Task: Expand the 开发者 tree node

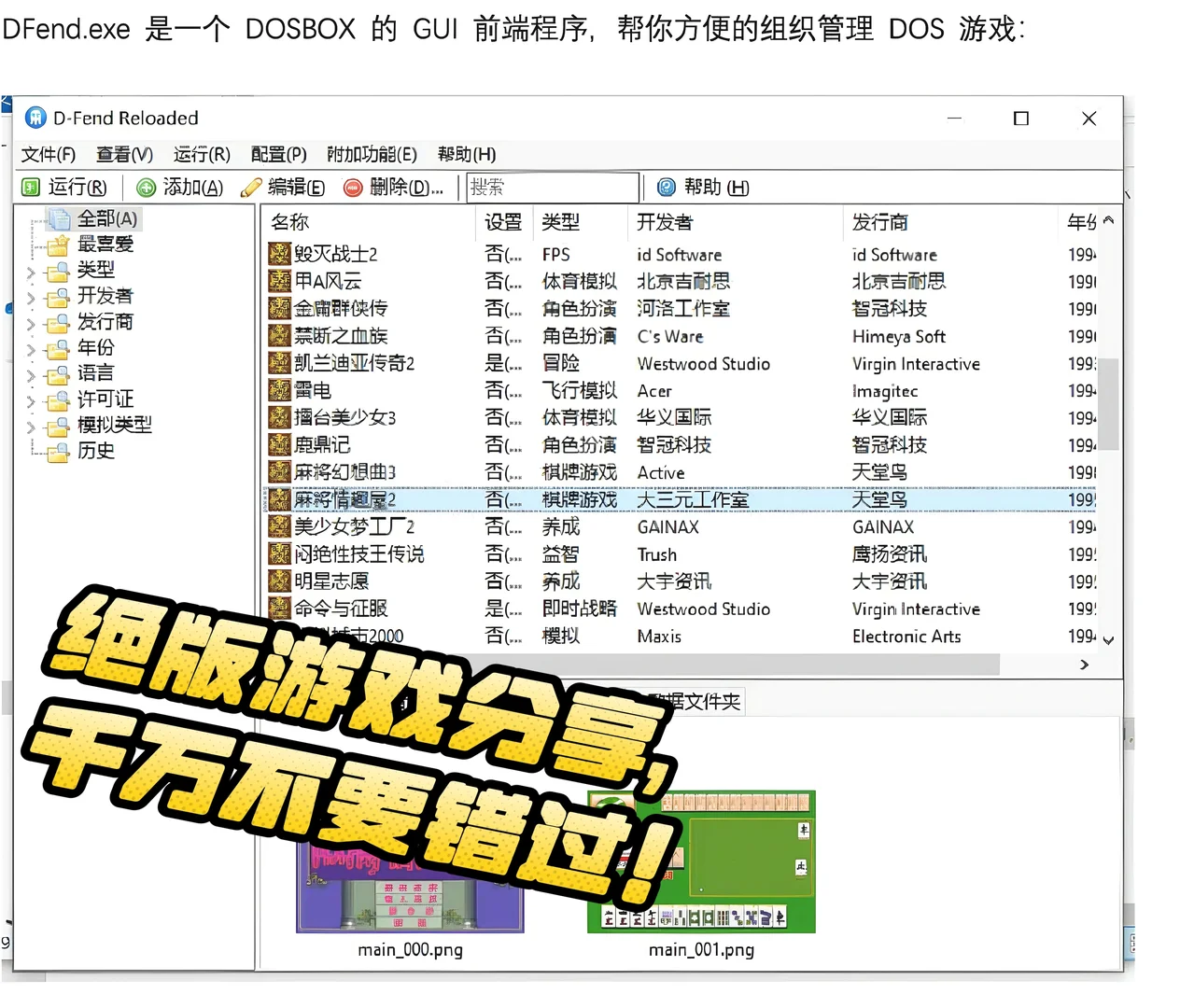Action: tap(31, 297)
